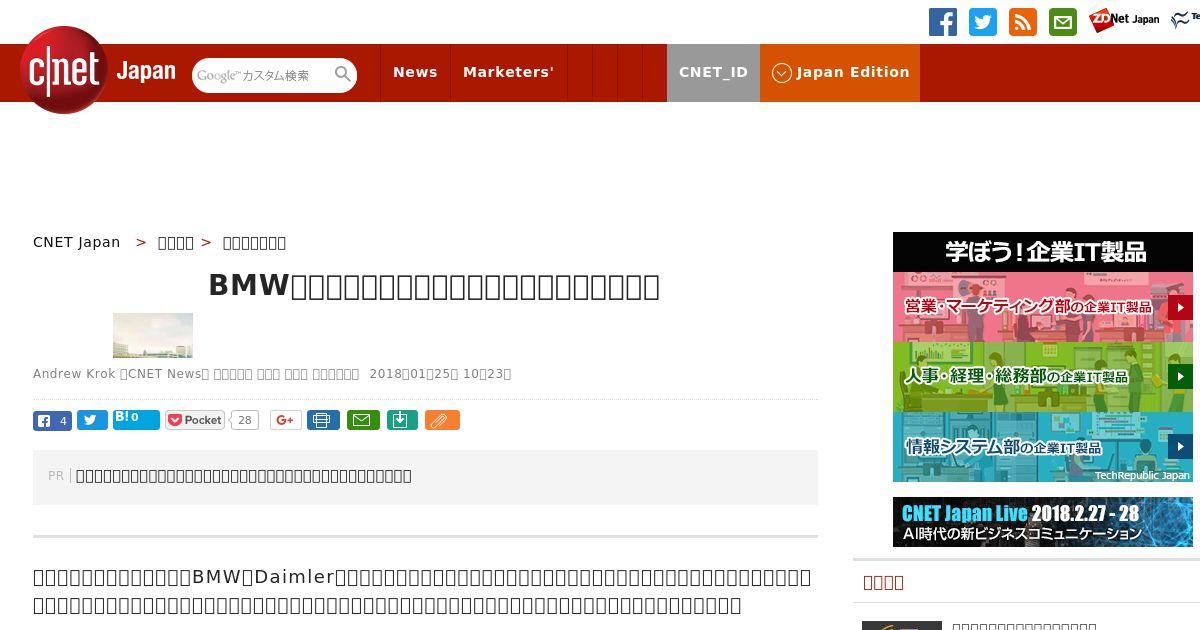Go to CNET Japan home logo
Viewport: 1200px width, 630px height.
(98, 71)
